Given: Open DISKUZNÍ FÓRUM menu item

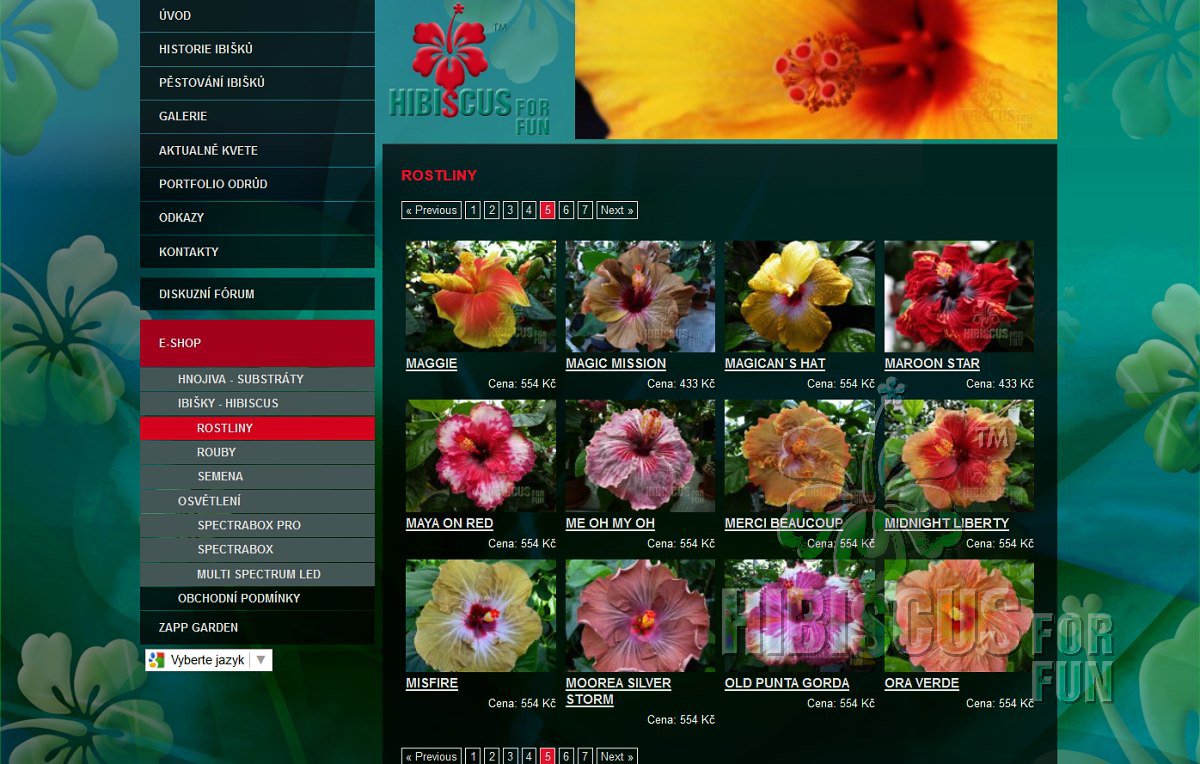Looking at the screenshot, I should (x=257, y=294).
